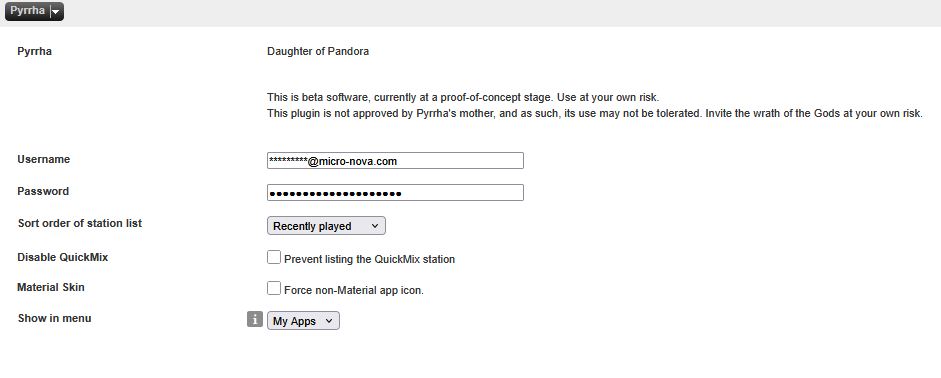This screenshot has height=378, width=941.
Task: Tick the Force non-Material app icon checkbox
Action: click(x=274, y=288)
